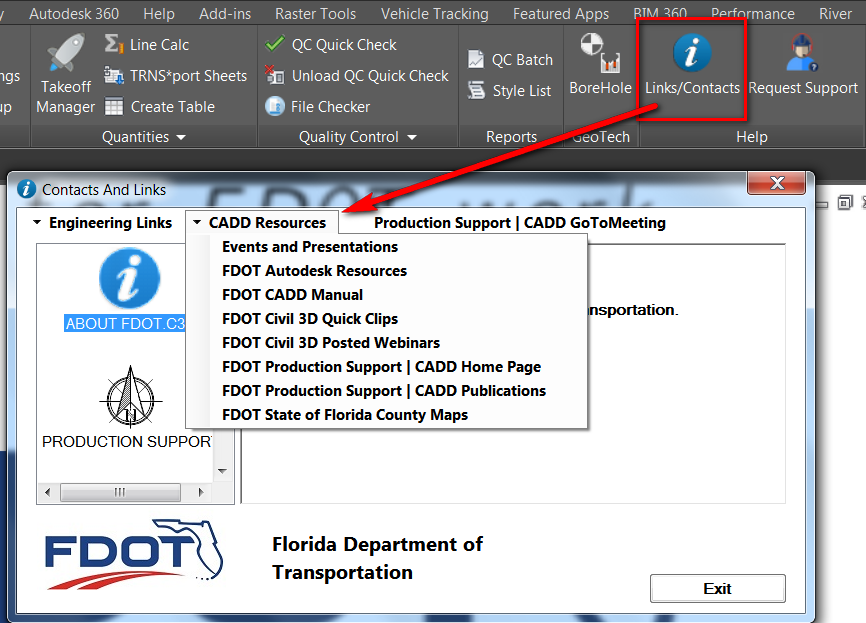Click the Create Table icon
The height and width of the screenshot is (623, 866).
[115, 107]
